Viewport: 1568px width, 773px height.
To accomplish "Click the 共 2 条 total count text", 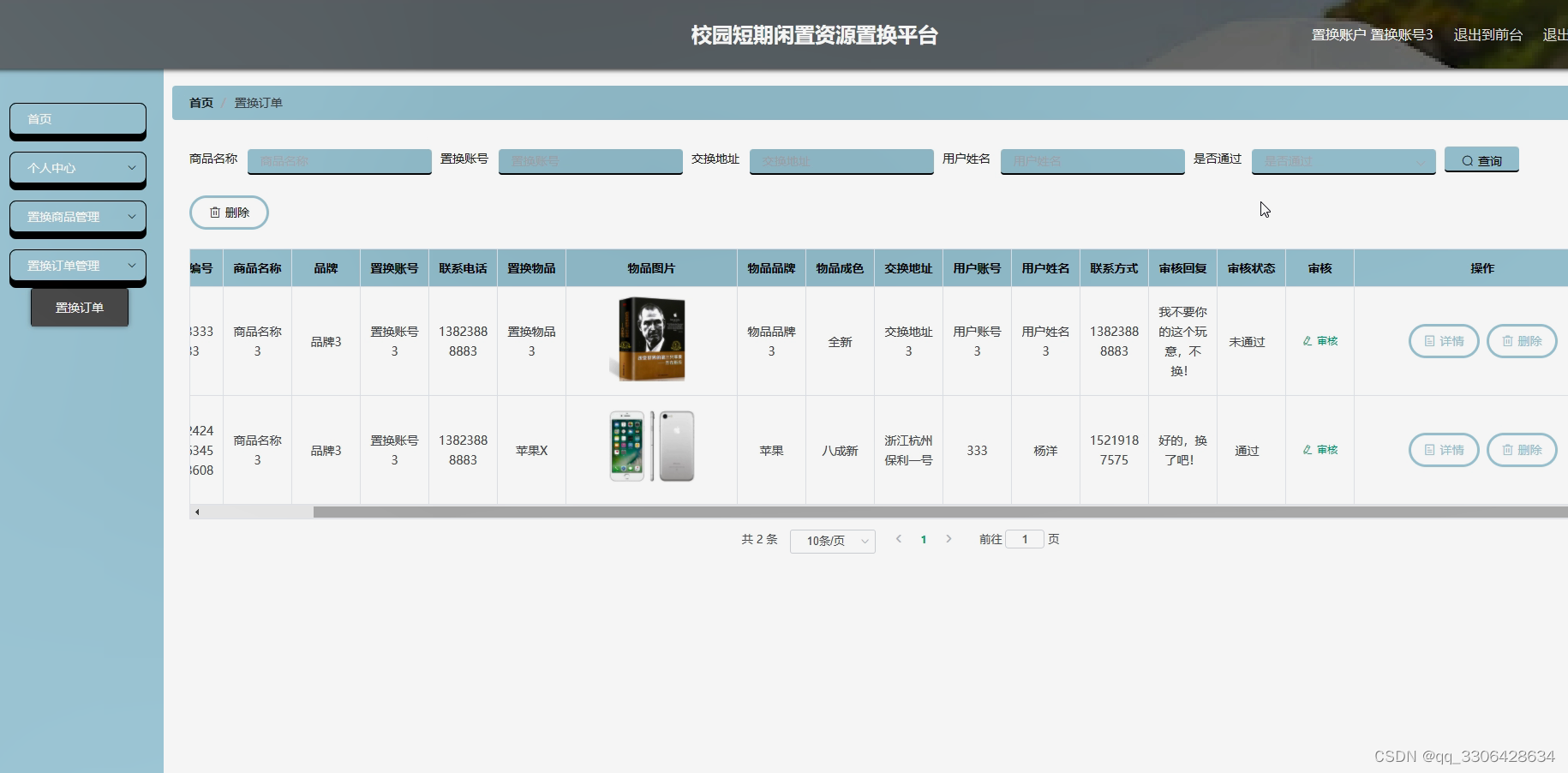I will [x=759, y=539].
